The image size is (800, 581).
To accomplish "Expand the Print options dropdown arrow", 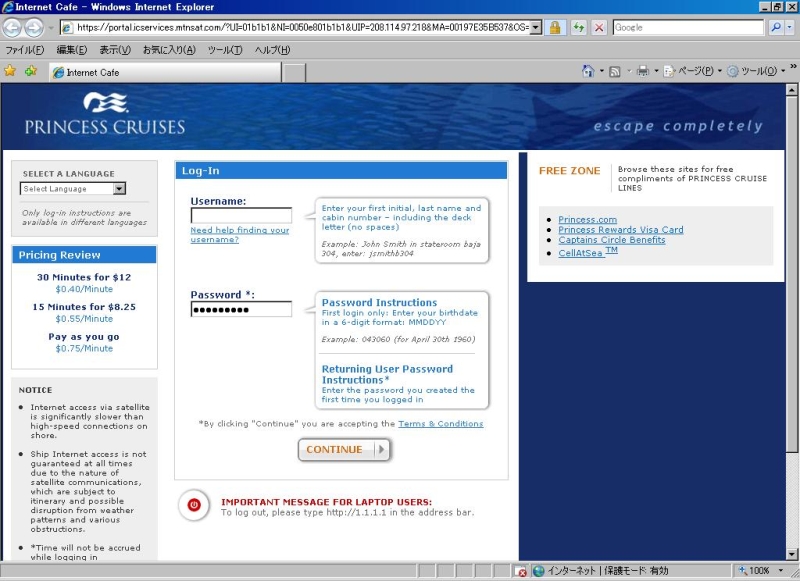I will pyautogui.click(x=656, y=71).
